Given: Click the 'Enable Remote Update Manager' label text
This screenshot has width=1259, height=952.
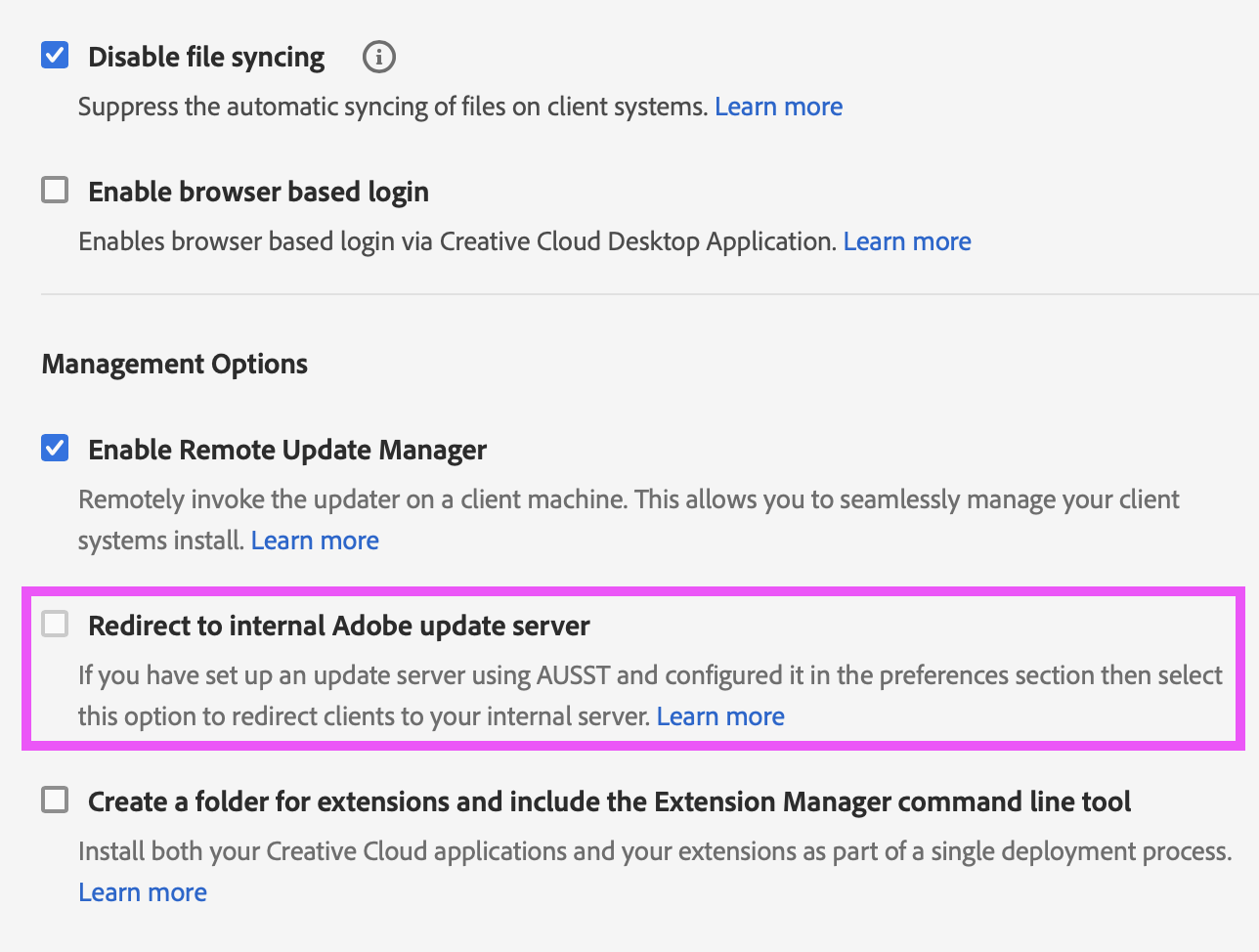Looking at the screenshot, I should click(x=287, y=450).
